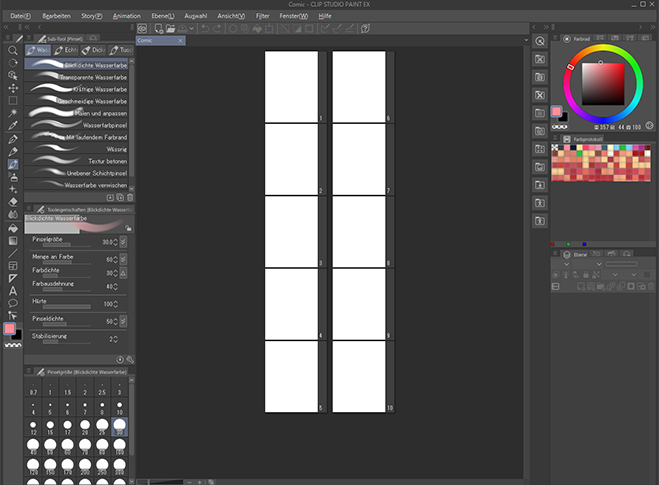Screen dimensions: 659x485
Task: Select the Text tool
Action: point(13,290)
